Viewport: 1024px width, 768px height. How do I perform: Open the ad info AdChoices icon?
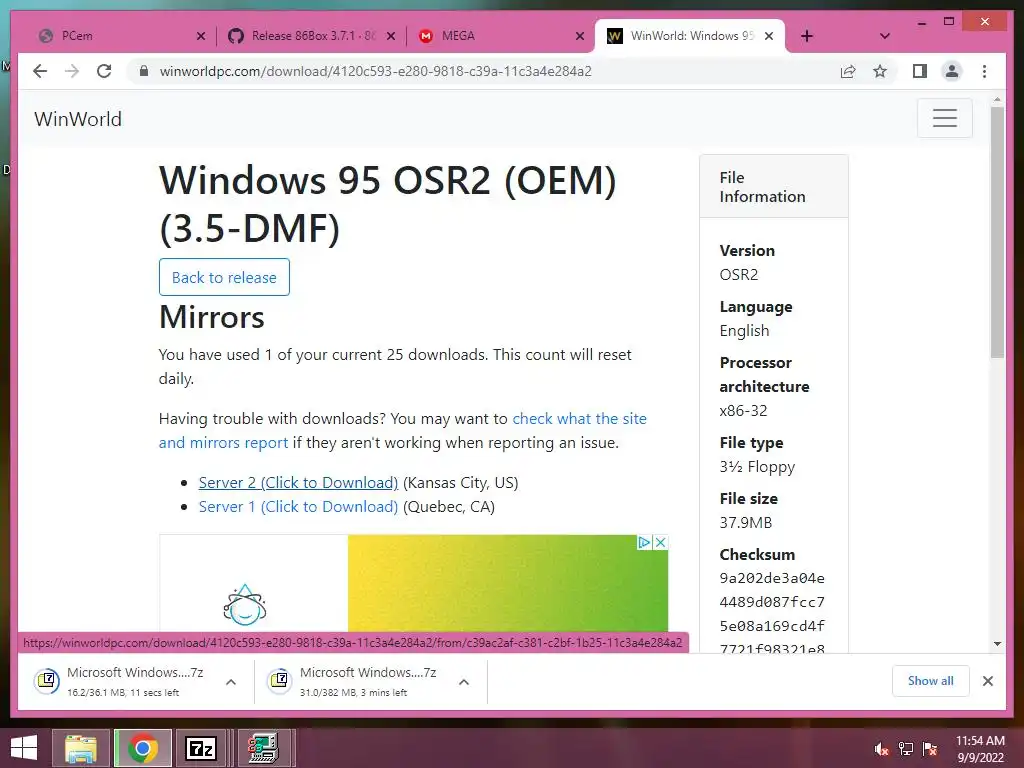[x=644, y=542]
